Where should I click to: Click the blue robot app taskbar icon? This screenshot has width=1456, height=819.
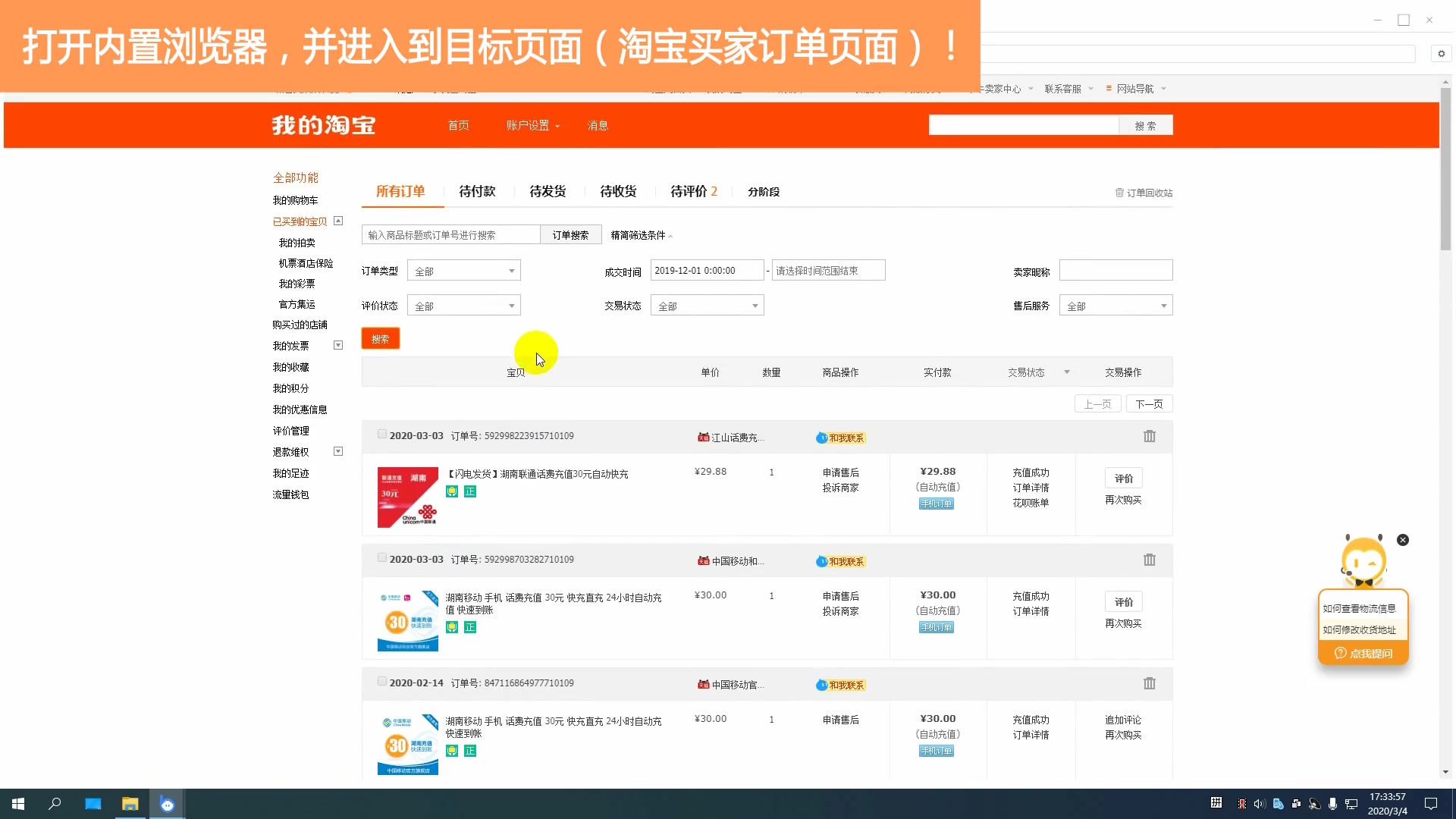click(x=168, y=804)
